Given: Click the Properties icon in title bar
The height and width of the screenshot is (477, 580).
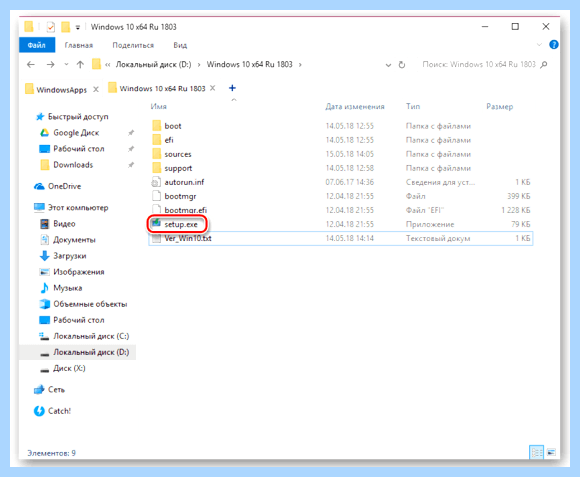Looking at the screenshot, I should tap(51, 27).
